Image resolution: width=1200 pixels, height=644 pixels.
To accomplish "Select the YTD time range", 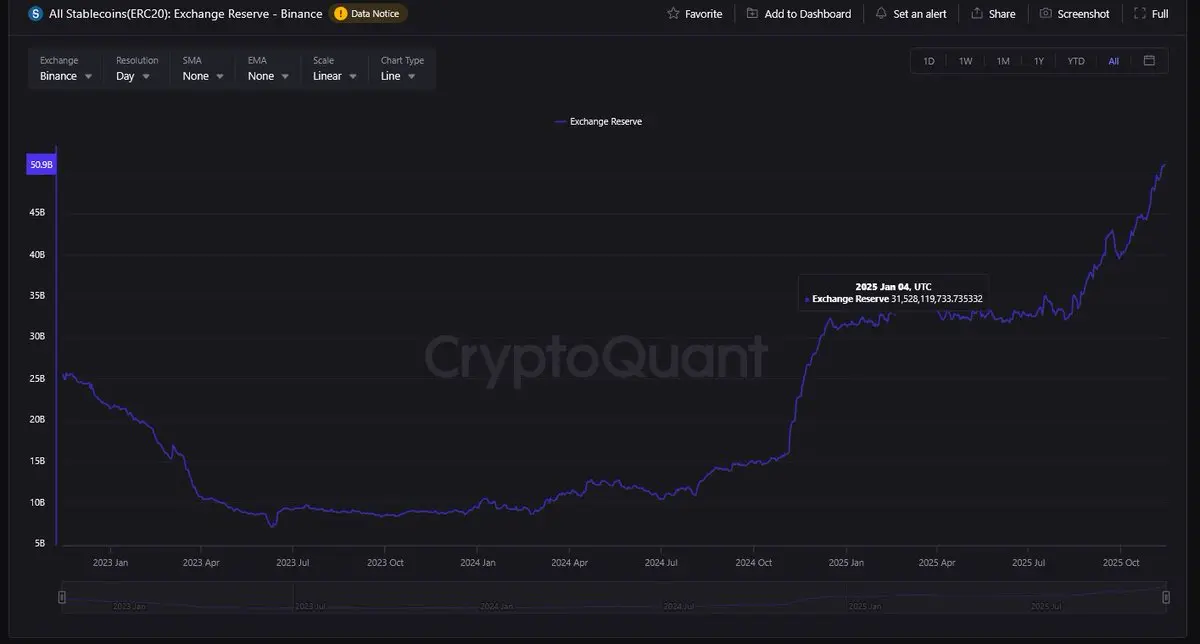I will 1076,61.
